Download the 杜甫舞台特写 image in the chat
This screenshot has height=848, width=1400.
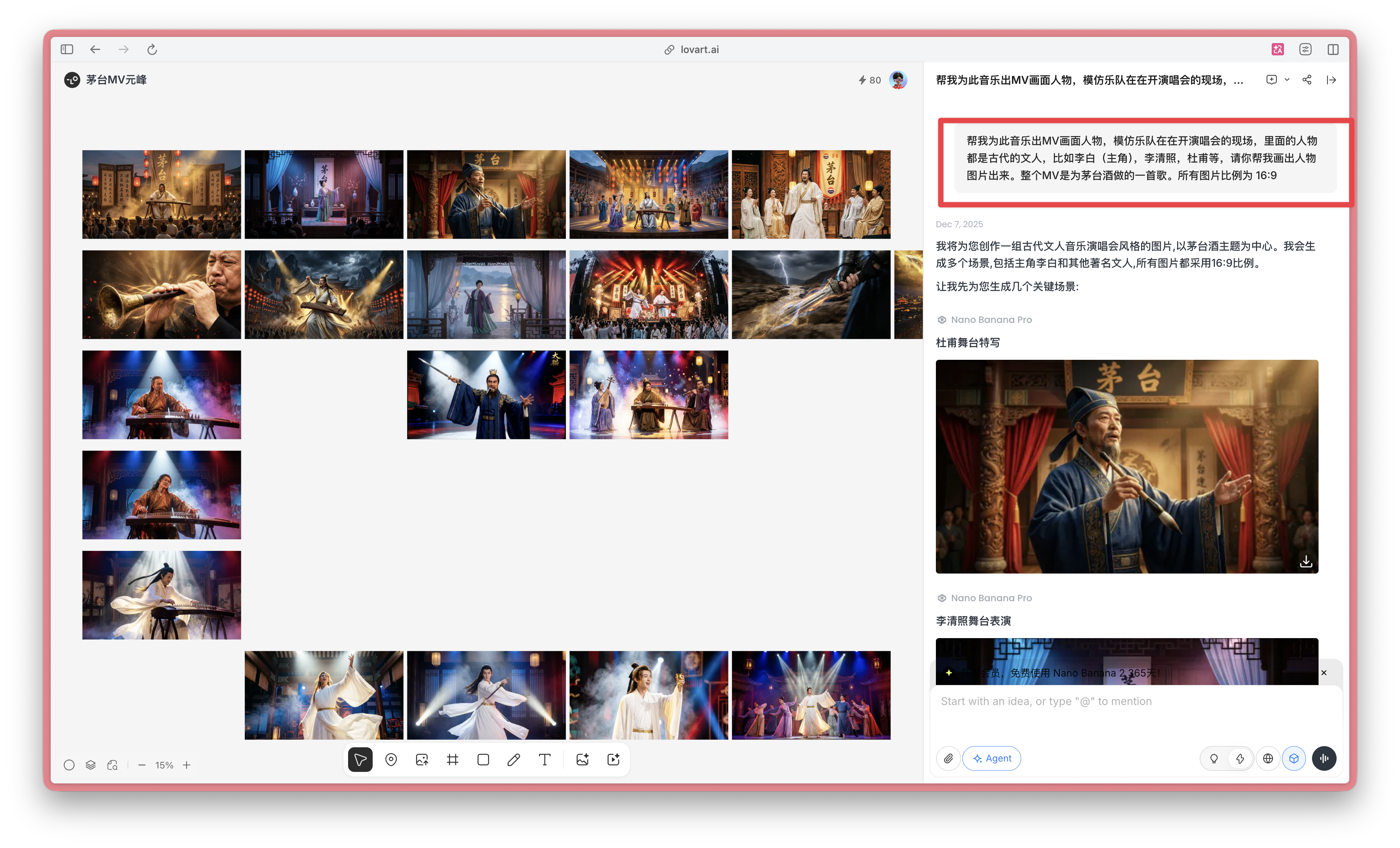[x=1306, y=562]
